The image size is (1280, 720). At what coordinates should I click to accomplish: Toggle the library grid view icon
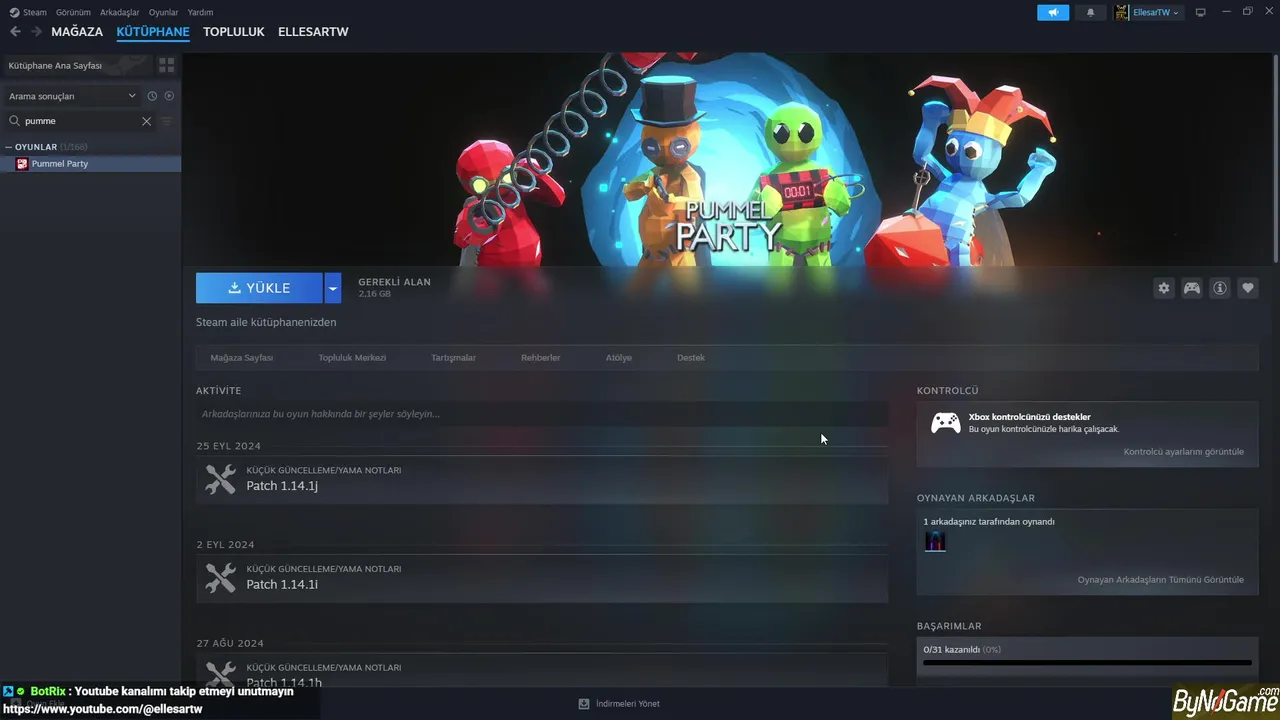(166, 65)
